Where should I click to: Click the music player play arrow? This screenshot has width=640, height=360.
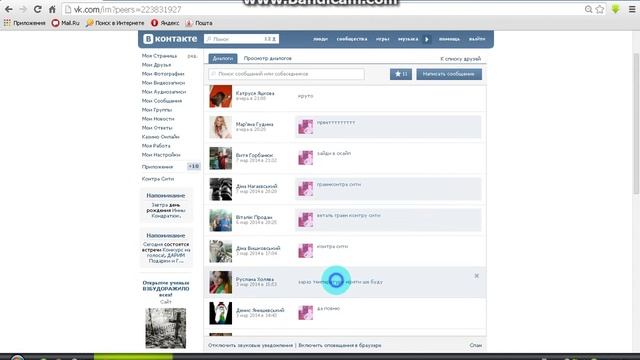click(427, 39)
